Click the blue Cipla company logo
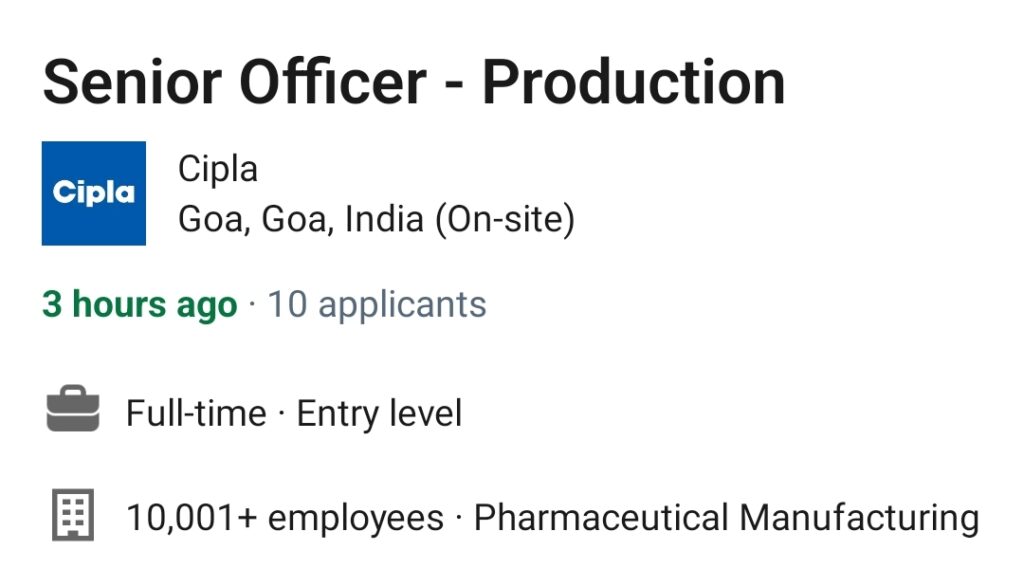 (x=93, y=193)
